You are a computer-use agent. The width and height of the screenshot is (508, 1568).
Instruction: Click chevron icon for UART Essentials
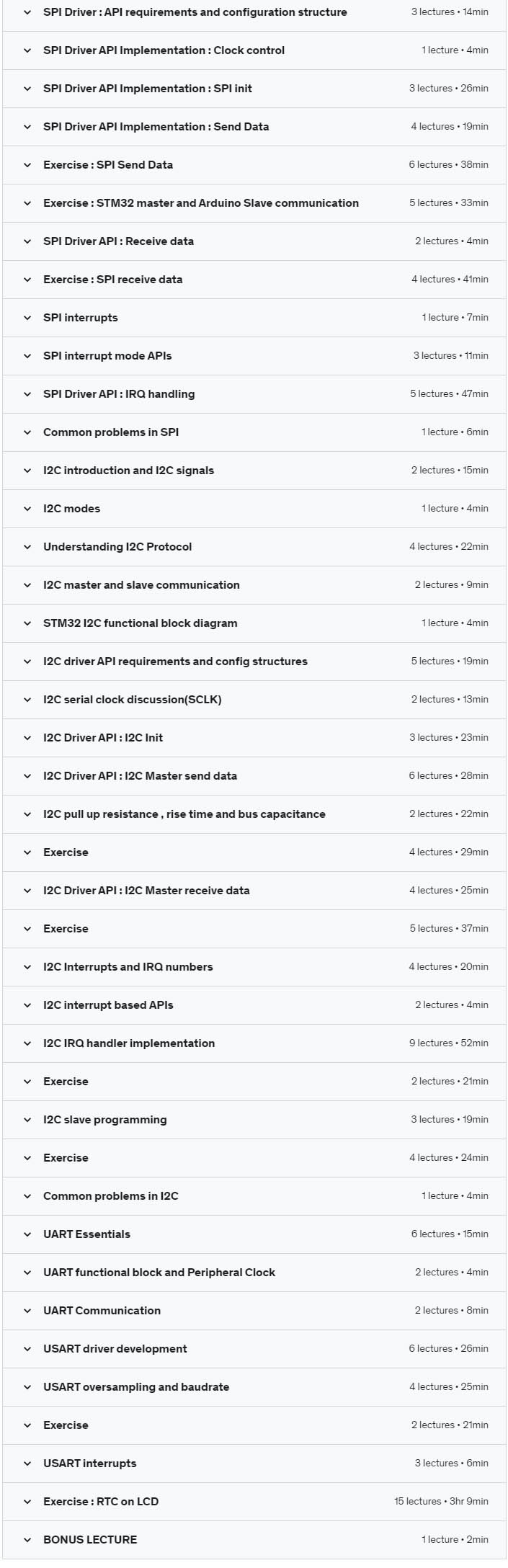[x=27, y=1234]
